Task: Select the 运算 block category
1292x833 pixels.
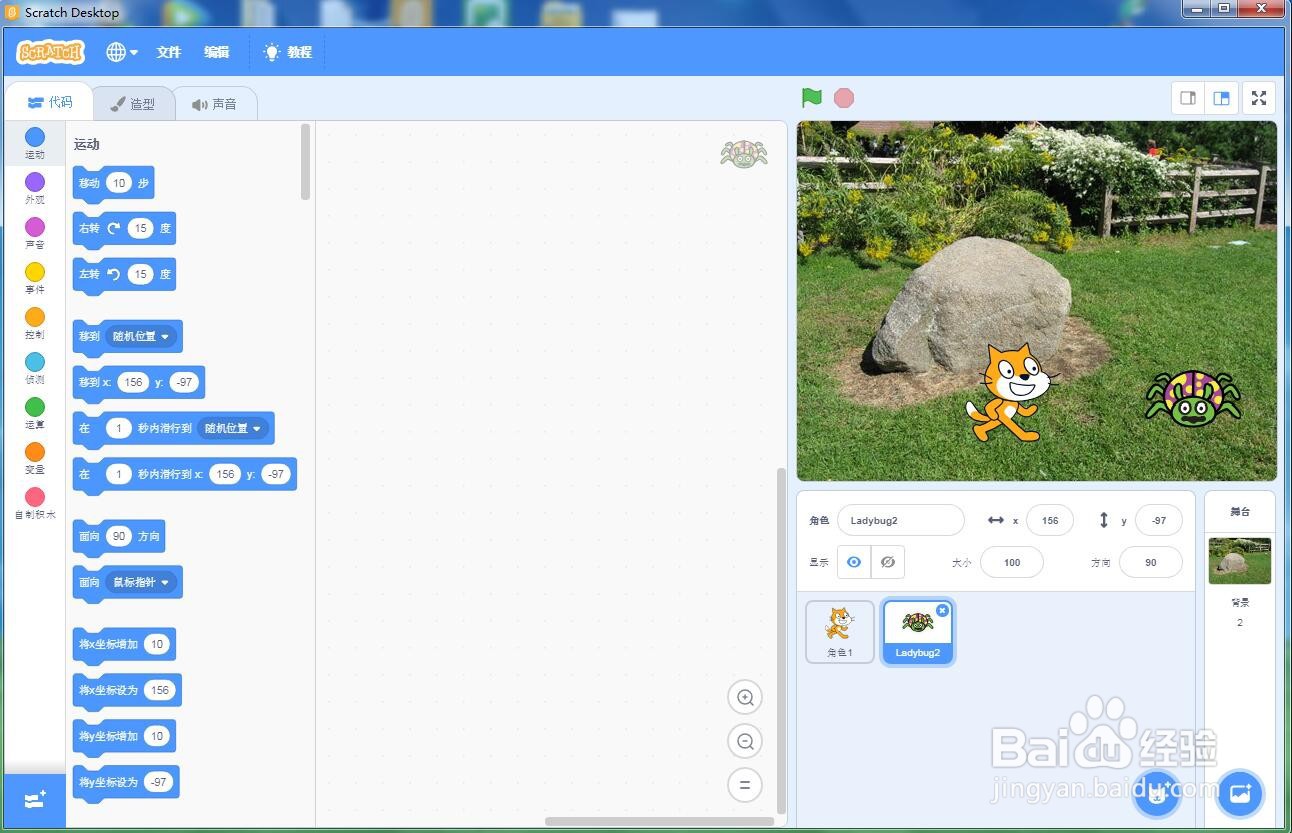Action: pos(35,413)
